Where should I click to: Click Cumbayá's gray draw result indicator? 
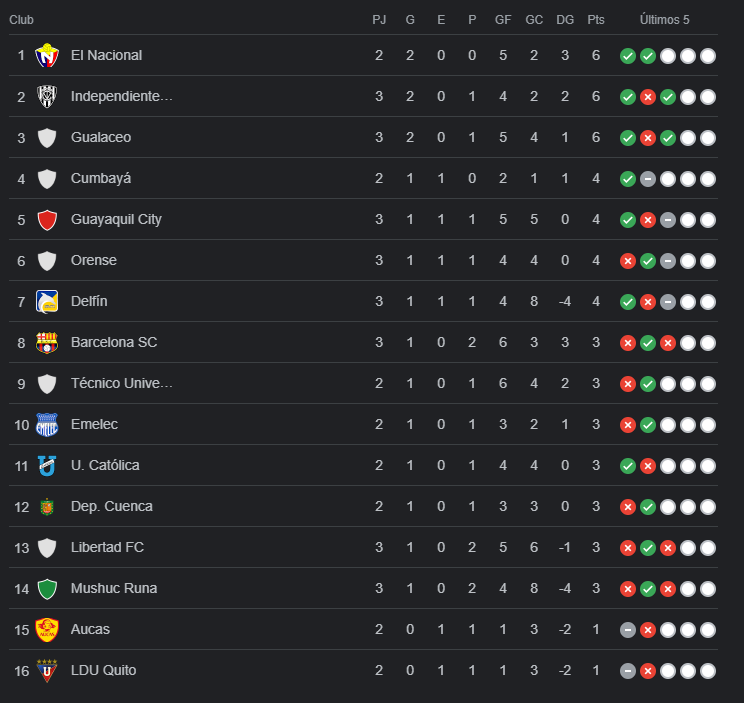[x=647, y=179]
